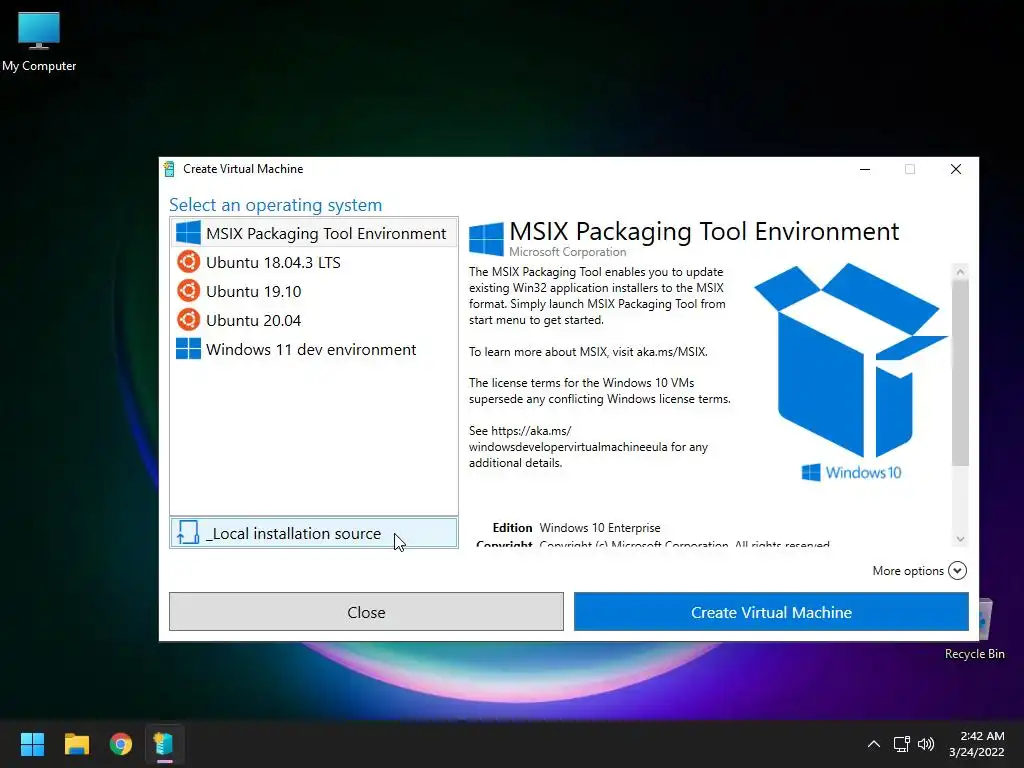The width and height of the screenshot is (1024, 768).
Task: Click the 'Microsoft Corporation' publisher text
Action: (568, 252)
